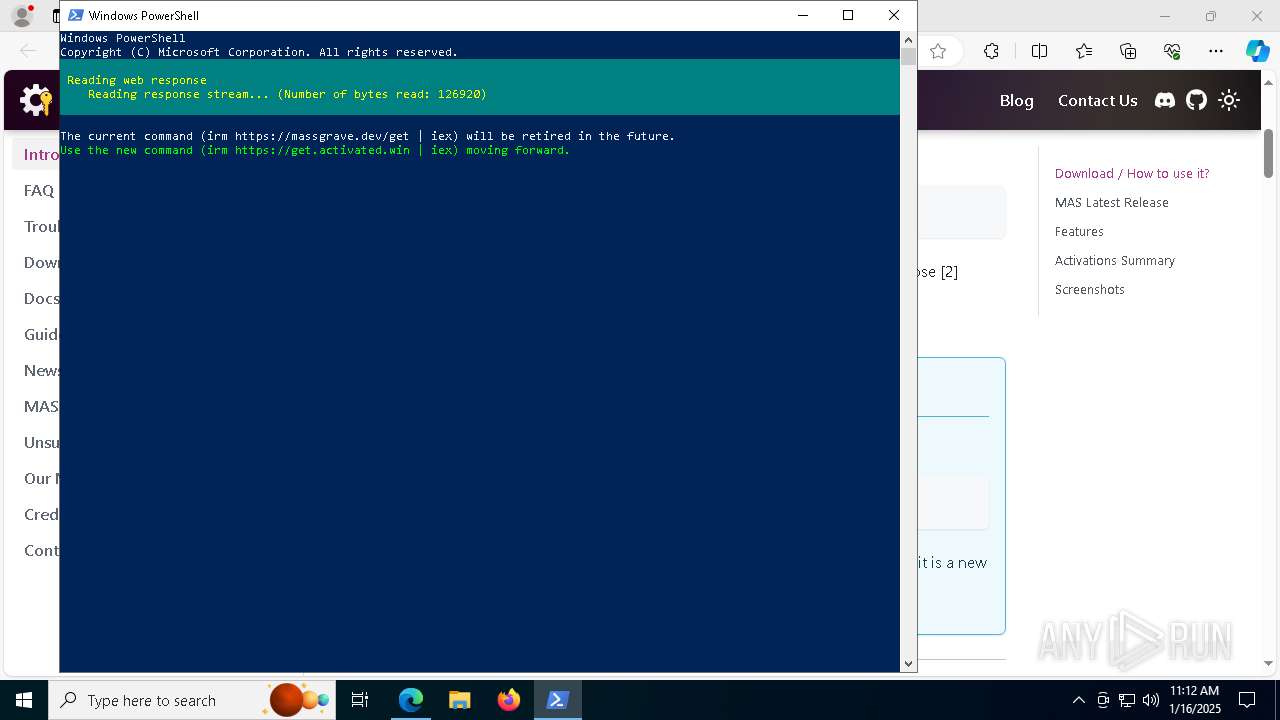Open the Copilot icon in Edge
Image resolution: width=1280 pixels, height=720 pixels.
(1257, 51)
